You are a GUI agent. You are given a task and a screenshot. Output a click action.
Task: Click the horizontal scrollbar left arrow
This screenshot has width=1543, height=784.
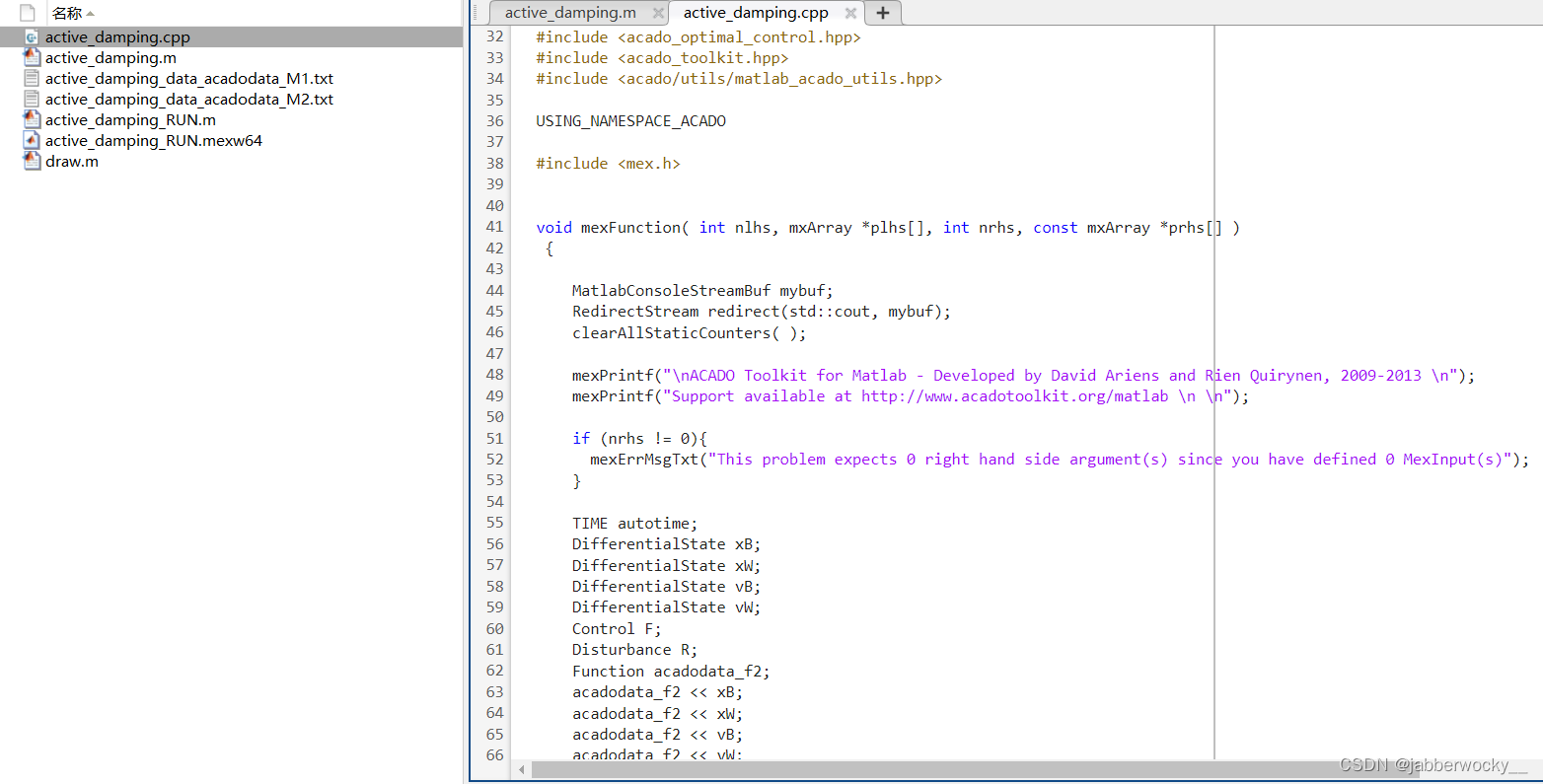(522, 769)
